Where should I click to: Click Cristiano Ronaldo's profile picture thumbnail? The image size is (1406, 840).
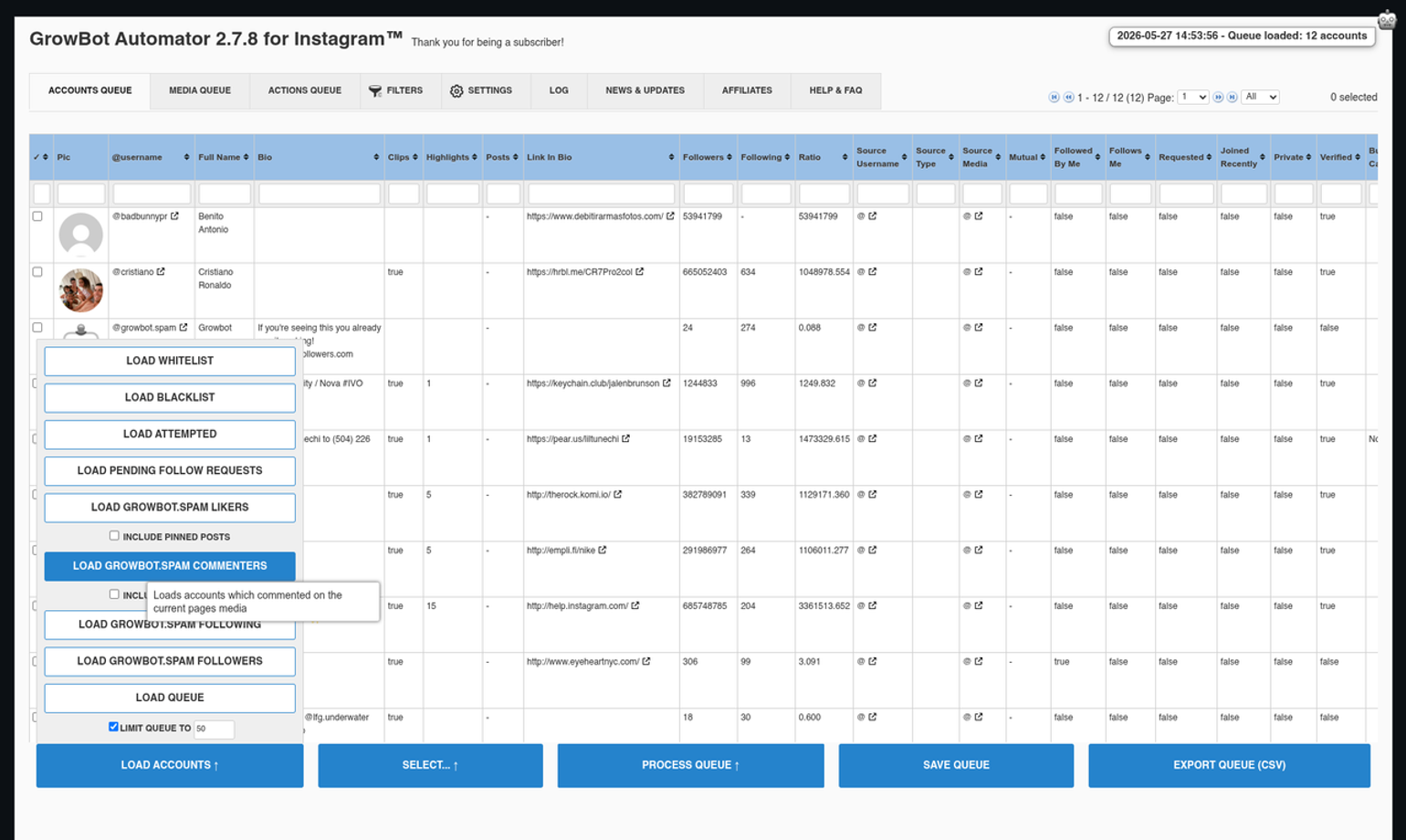(x=81, y=290)
